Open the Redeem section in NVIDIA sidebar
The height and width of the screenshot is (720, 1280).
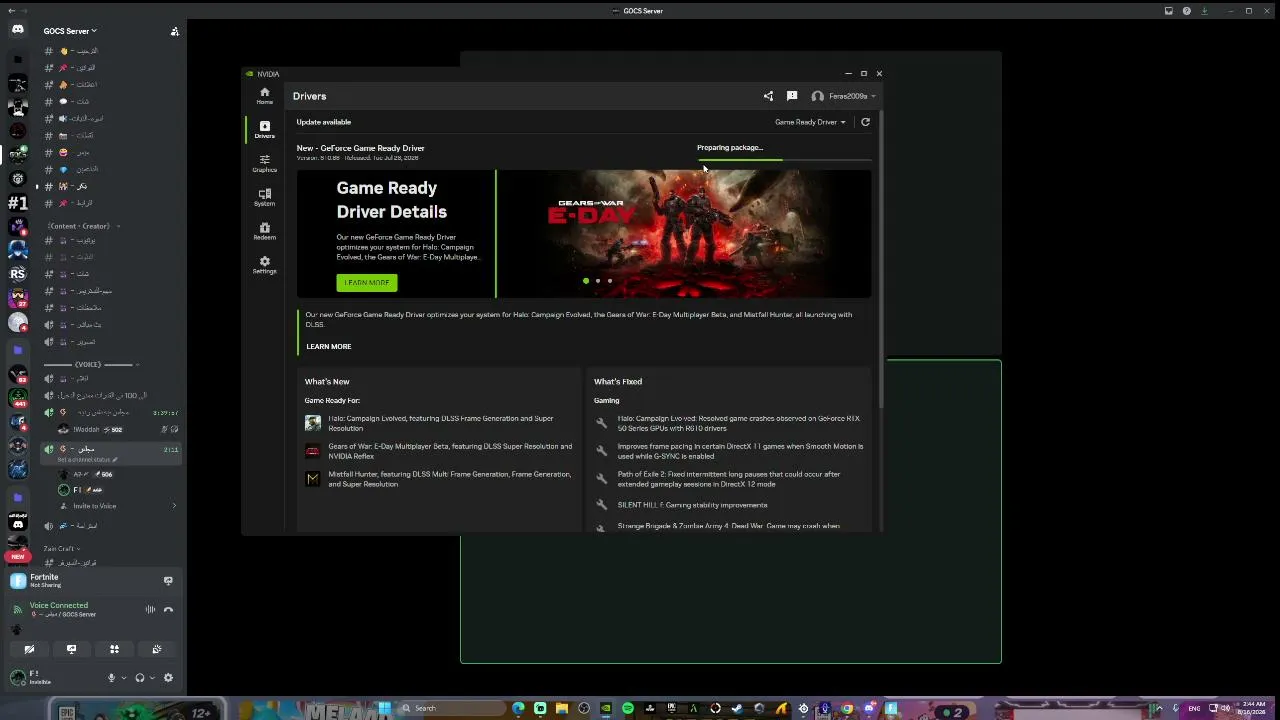pos(264,231)
